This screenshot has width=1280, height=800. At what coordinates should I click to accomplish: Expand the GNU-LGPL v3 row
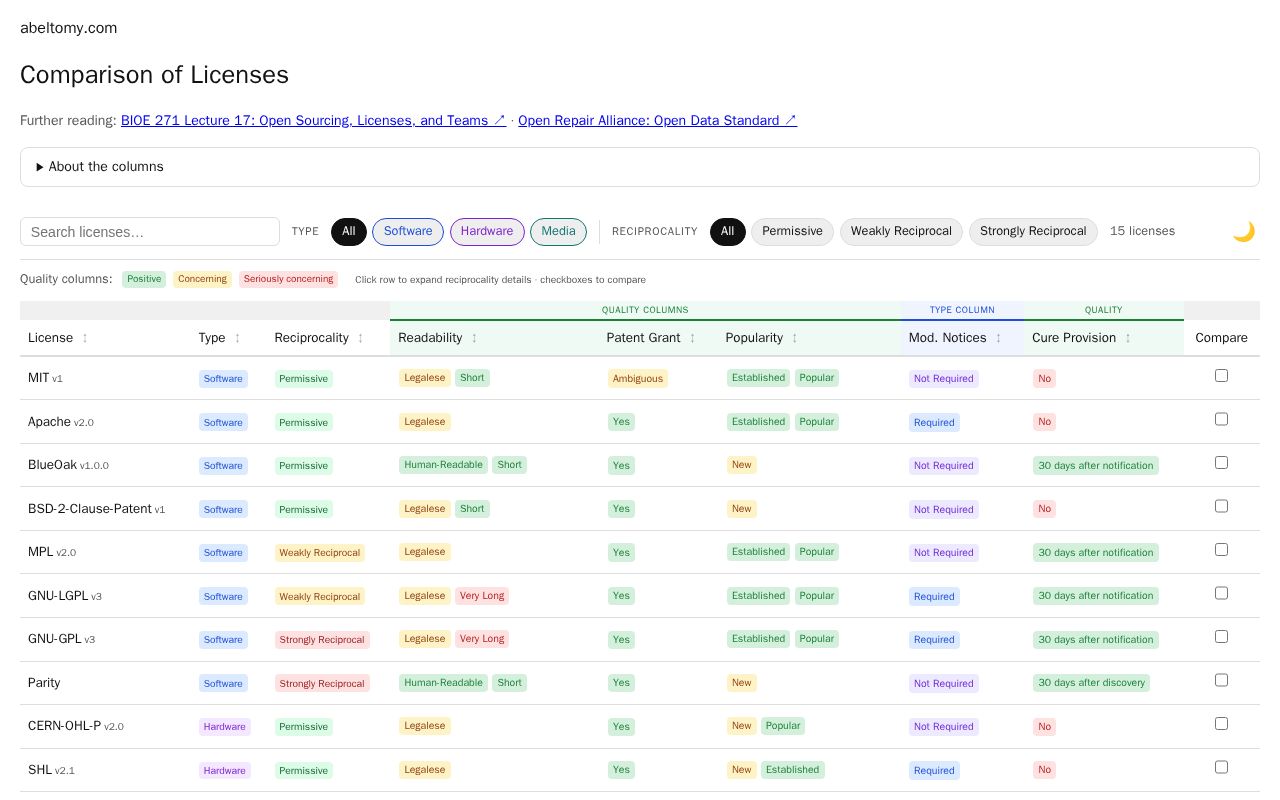[x=640, y=596]
